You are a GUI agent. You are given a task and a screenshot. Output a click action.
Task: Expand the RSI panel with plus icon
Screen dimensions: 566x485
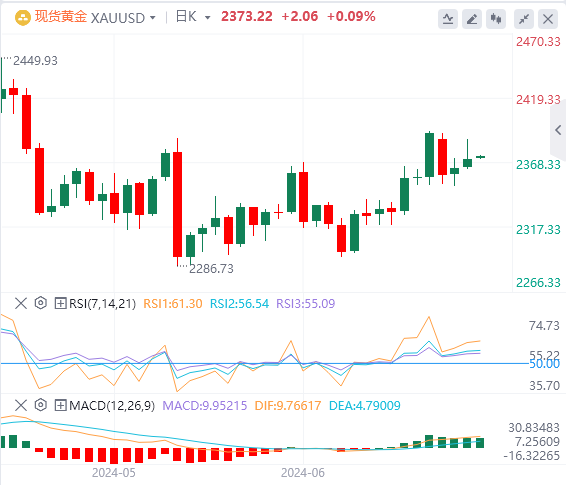tap(60, 303)
